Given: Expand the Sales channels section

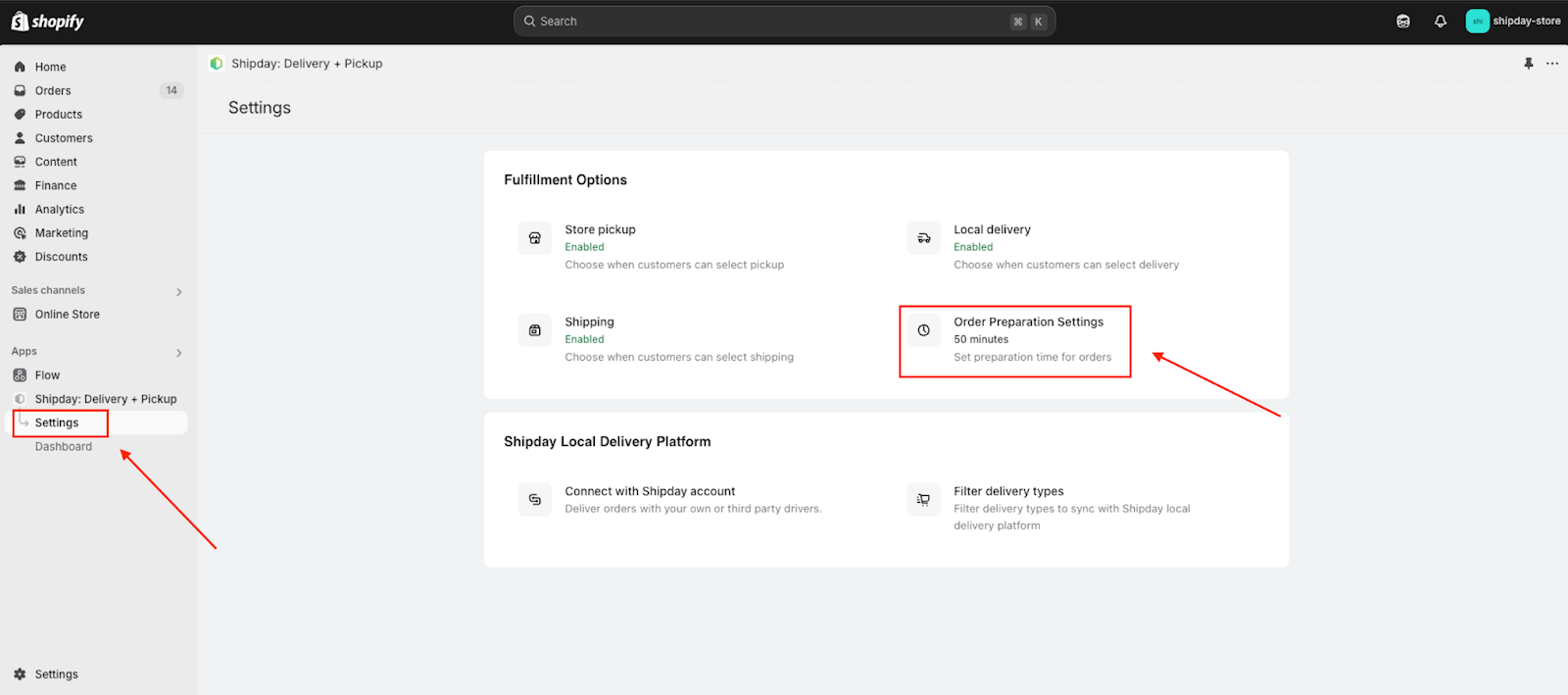Looking at the screenshot, I should [x=178, y=292].
